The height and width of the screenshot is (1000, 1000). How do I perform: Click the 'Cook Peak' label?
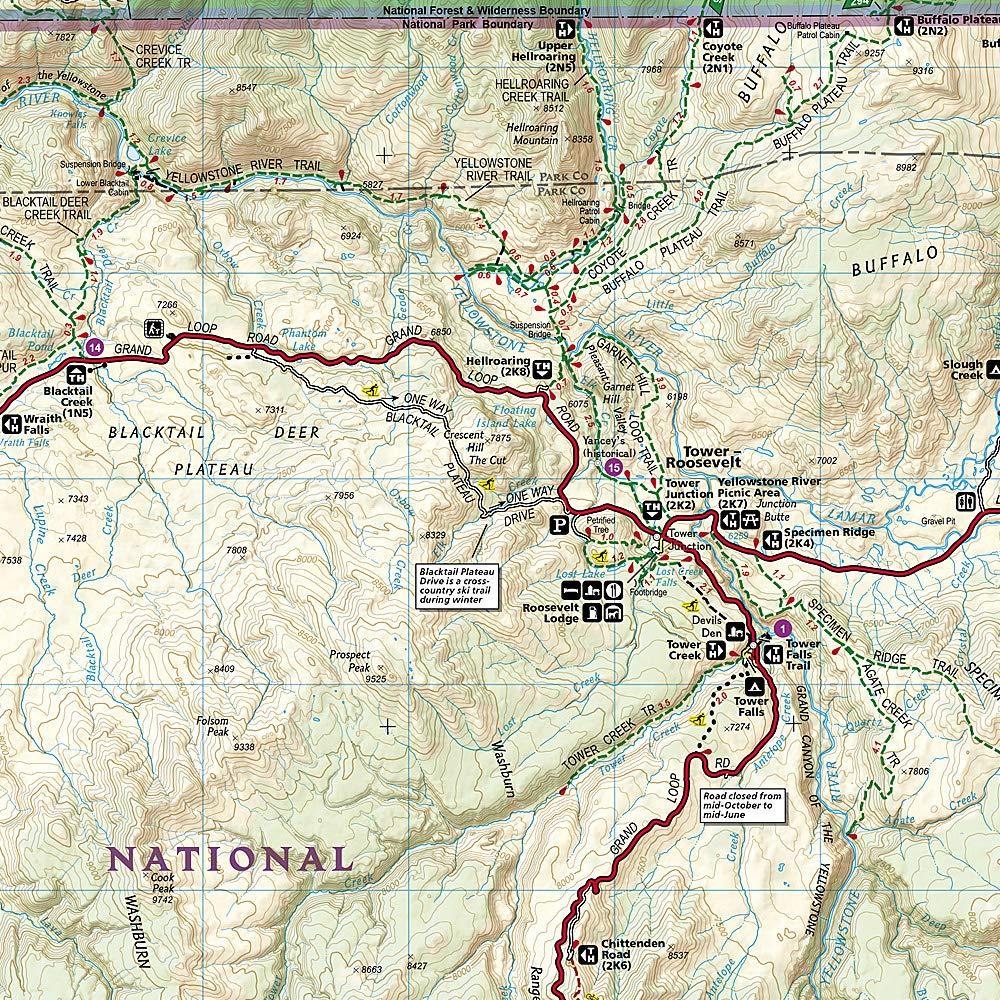coord(163,883)
